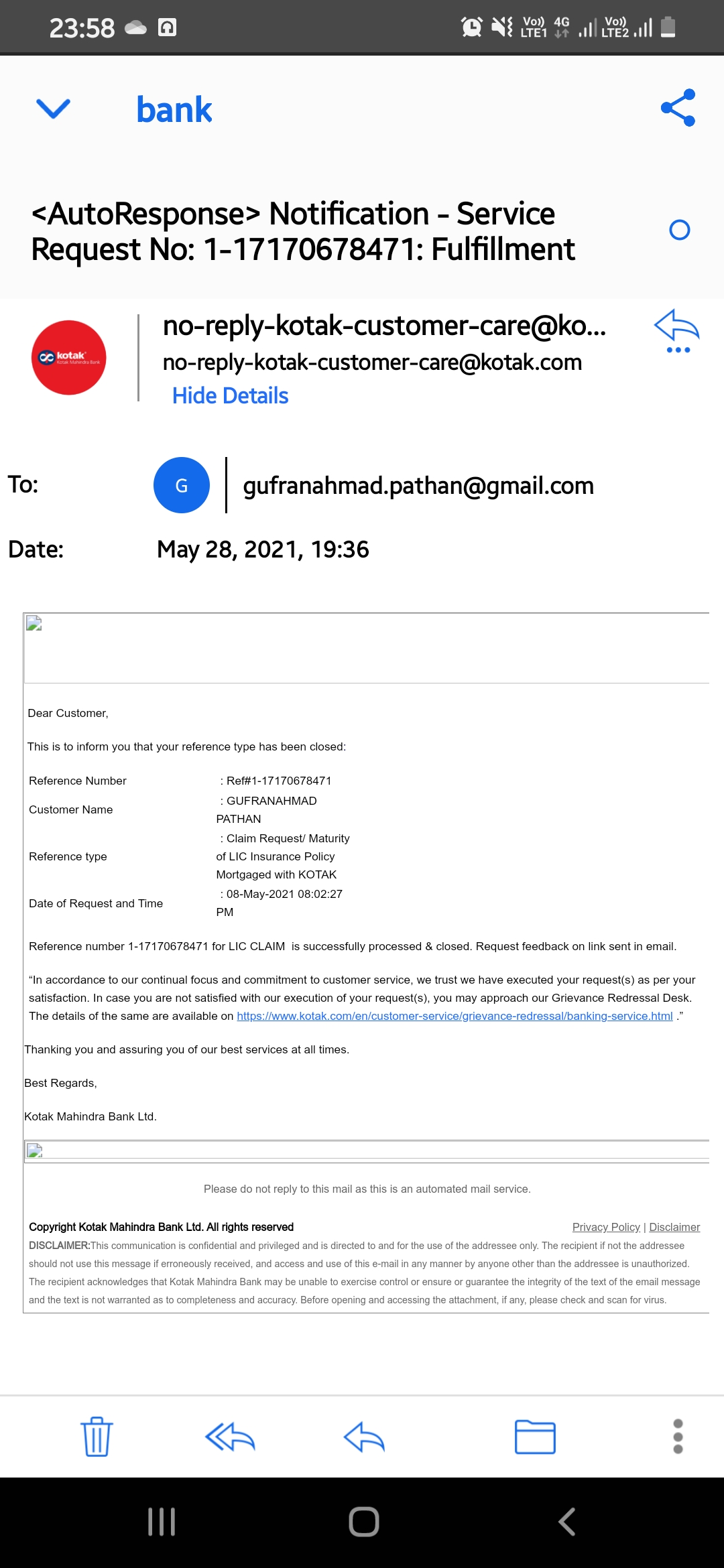Tap the G recipient avatar

click(x=181, y=485)
